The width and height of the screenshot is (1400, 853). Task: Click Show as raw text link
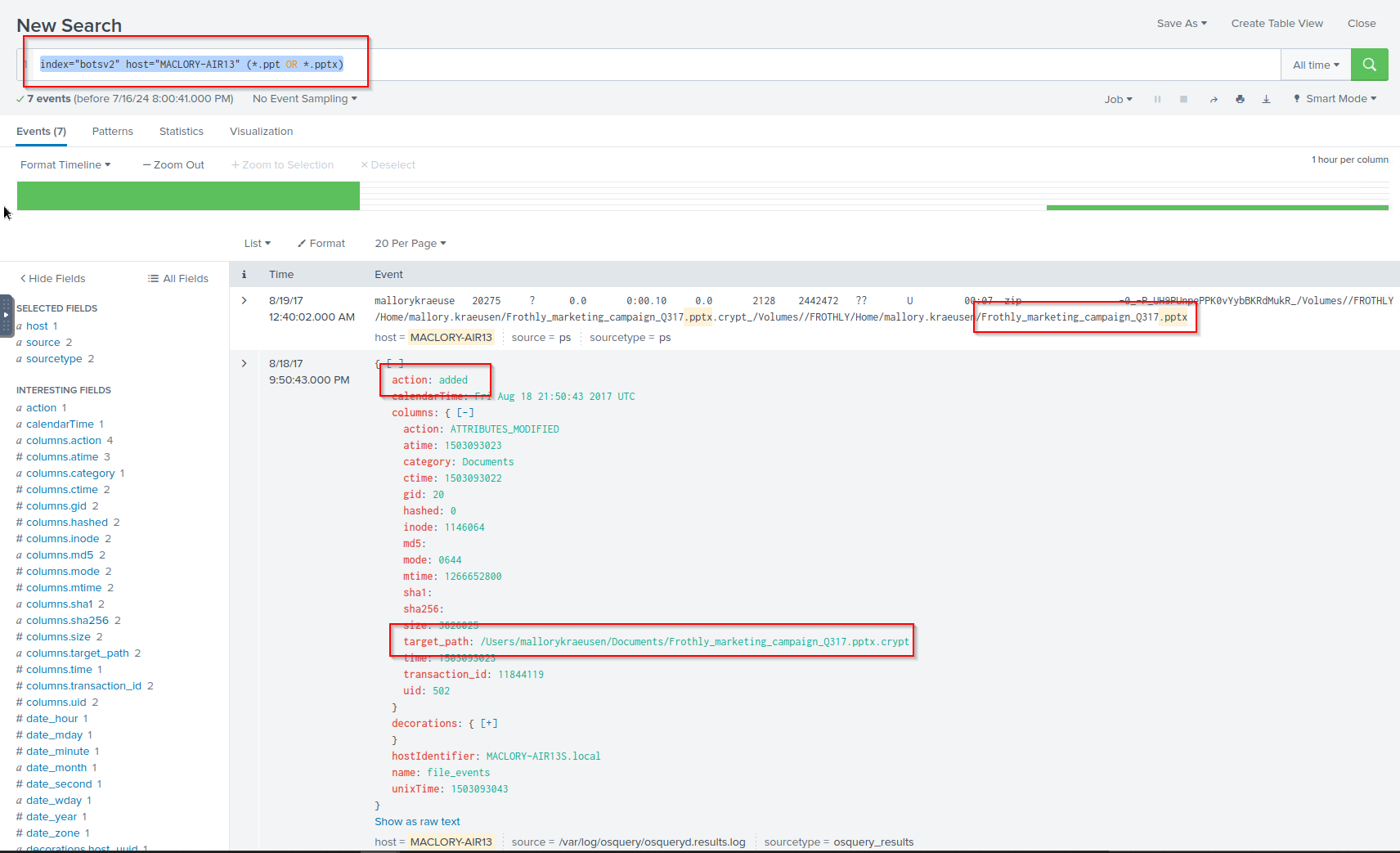click(417, 822)
